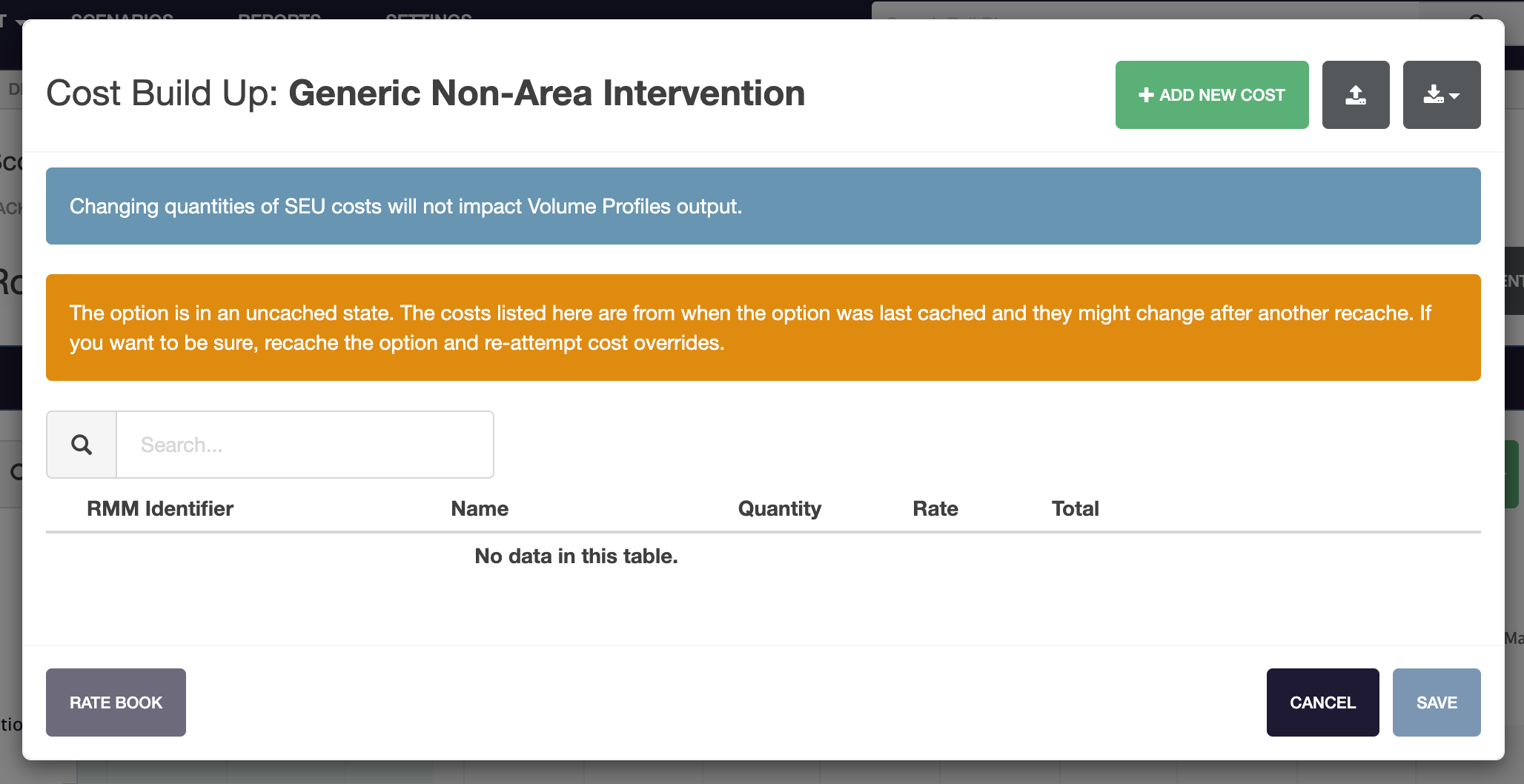Click the blue SEU costs information banner

(x=763, y=206)
